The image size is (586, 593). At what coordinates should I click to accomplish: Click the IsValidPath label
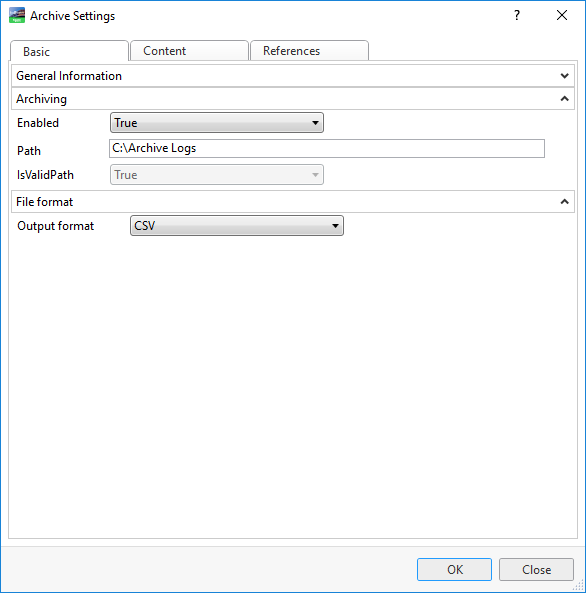[x=45, y=175]
